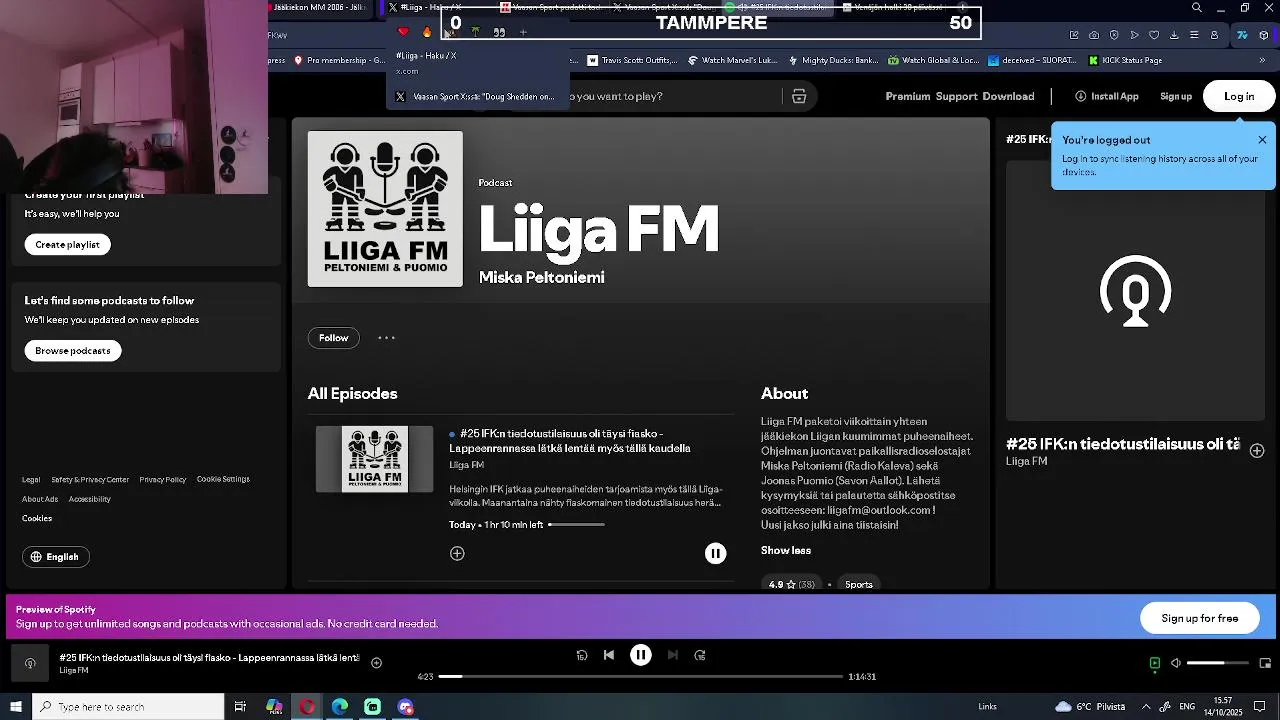Viewport: 1280px width, 720px height.
Task: Open the miniplayer icon
Action: coord(1265,663)
